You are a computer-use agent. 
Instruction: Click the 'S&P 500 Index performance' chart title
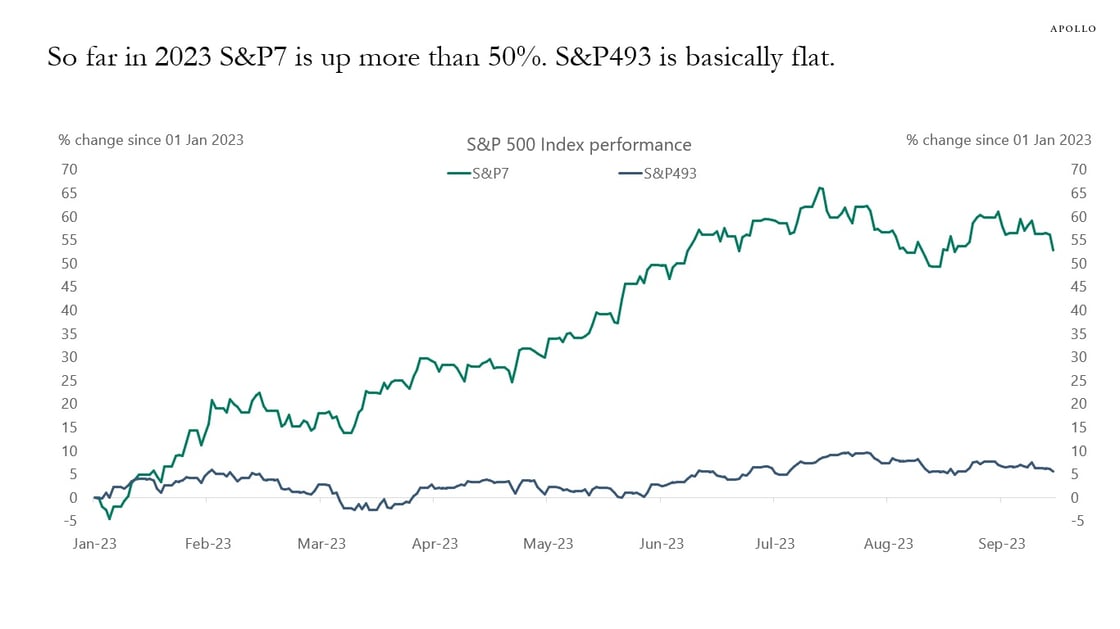coord(579,145)
